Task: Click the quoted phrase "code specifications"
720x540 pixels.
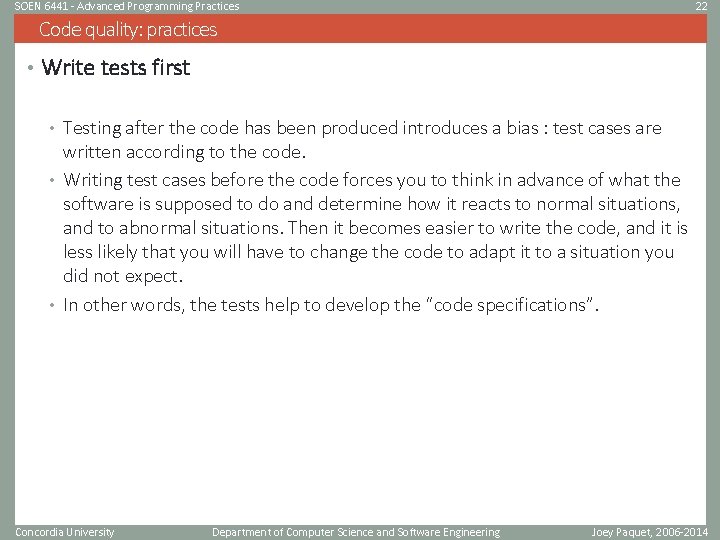Action: click(x=510, y=305)
